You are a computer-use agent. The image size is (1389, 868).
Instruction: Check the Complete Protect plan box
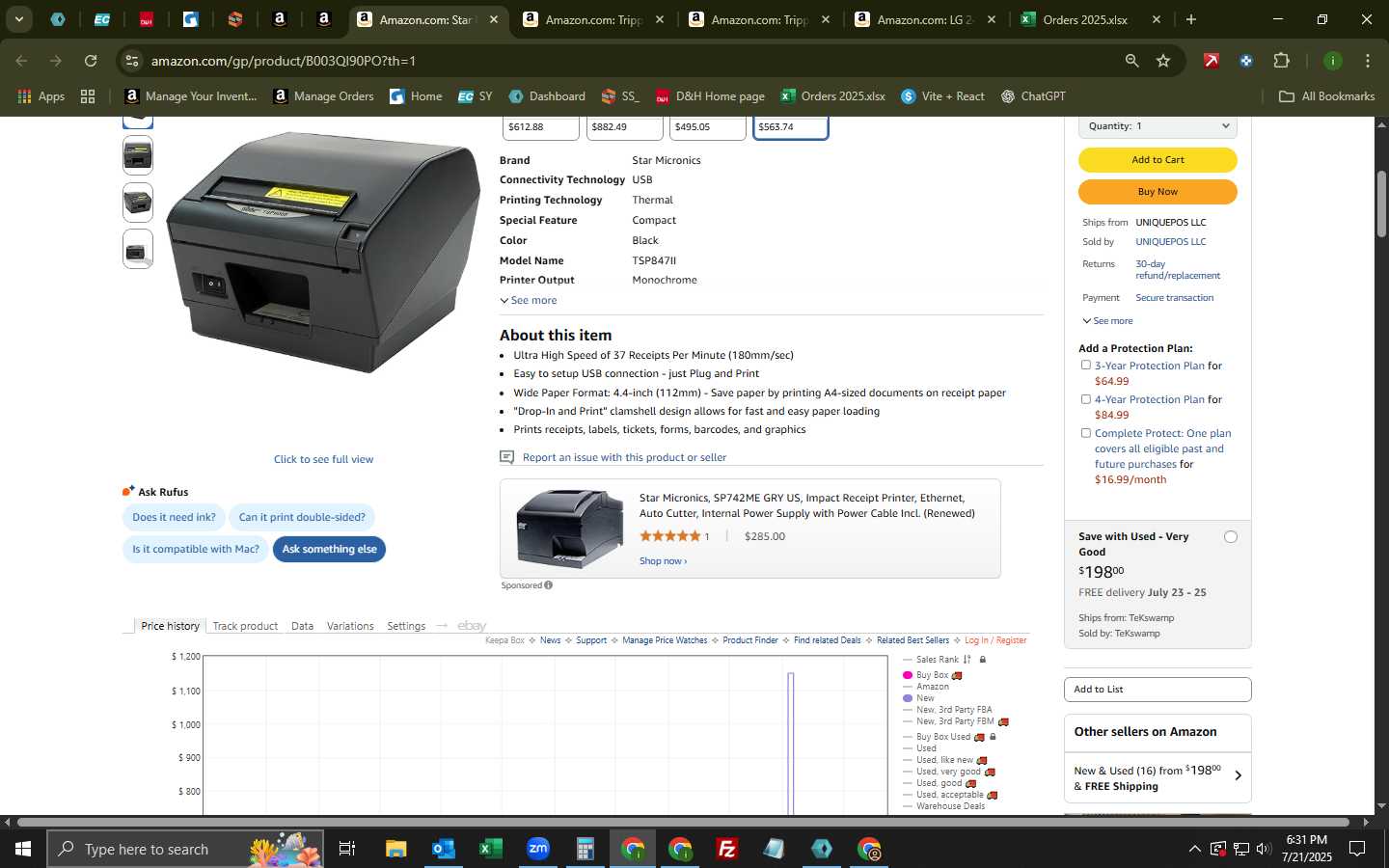(x=1086, y=433)
